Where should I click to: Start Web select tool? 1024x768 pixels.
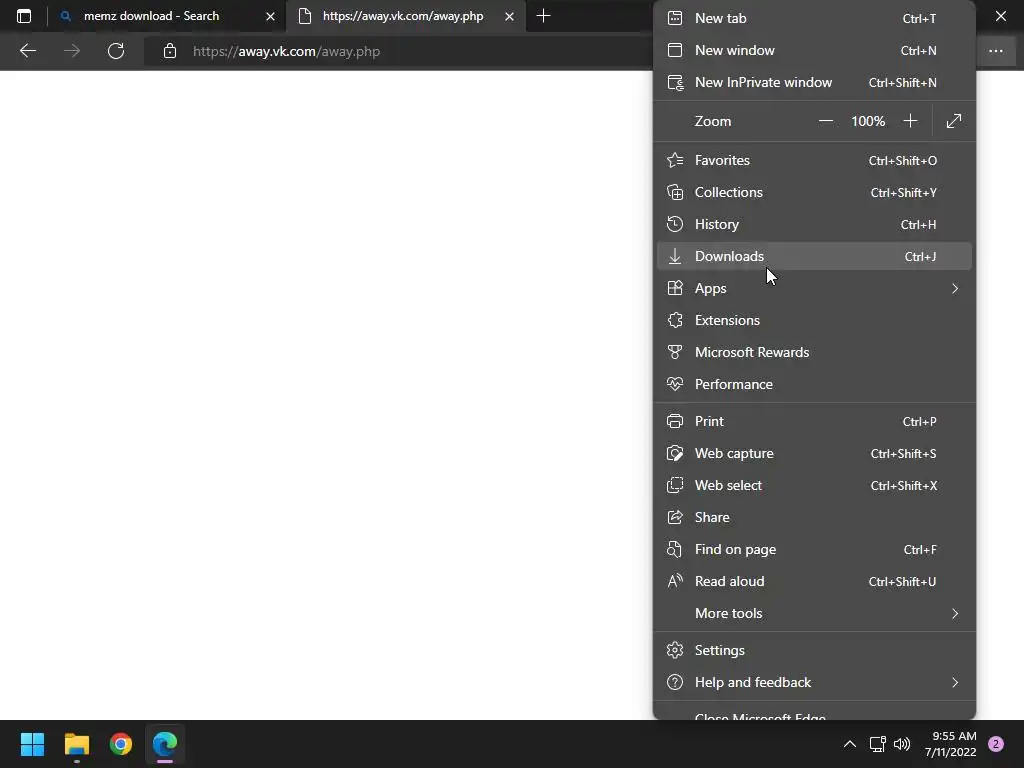814,485
